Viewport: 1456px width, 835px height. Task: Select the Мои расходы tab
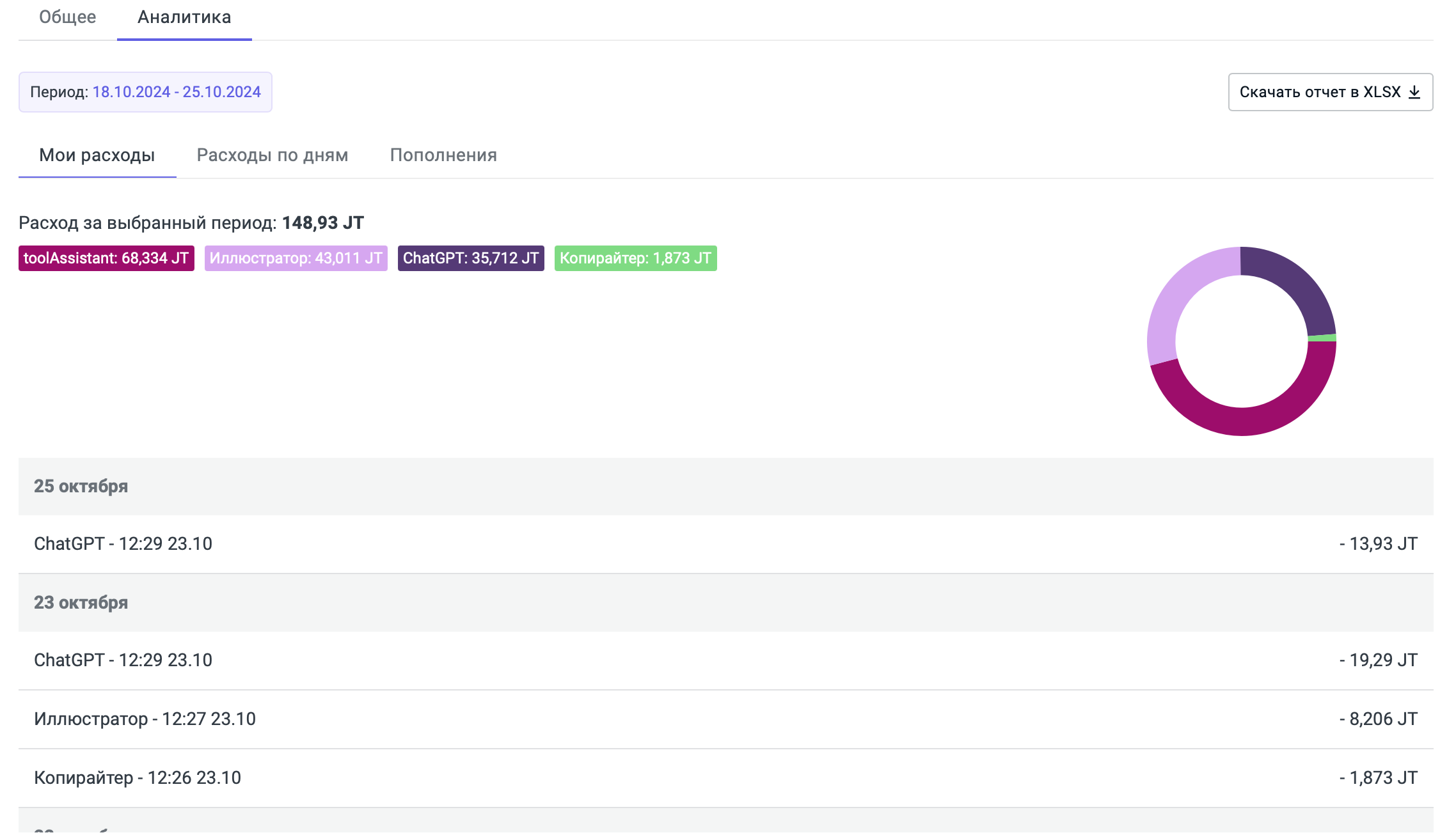(97, 155)
